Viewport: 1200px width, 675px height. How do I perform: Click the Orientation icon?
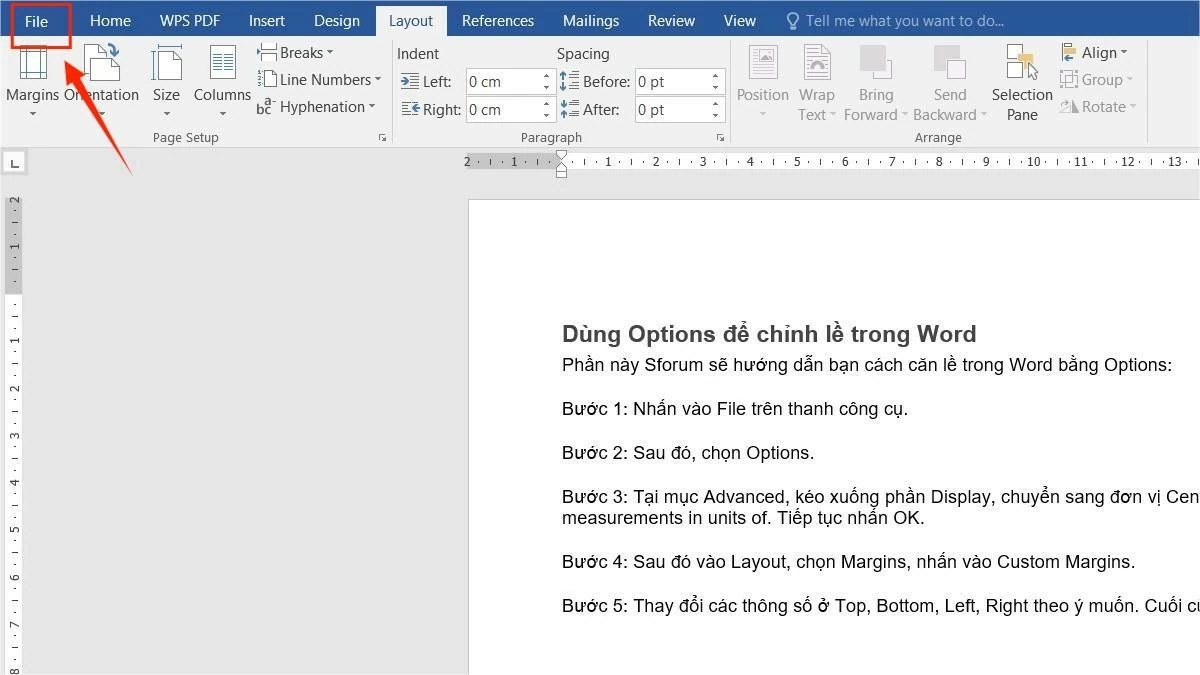click(x=102, y=70)
